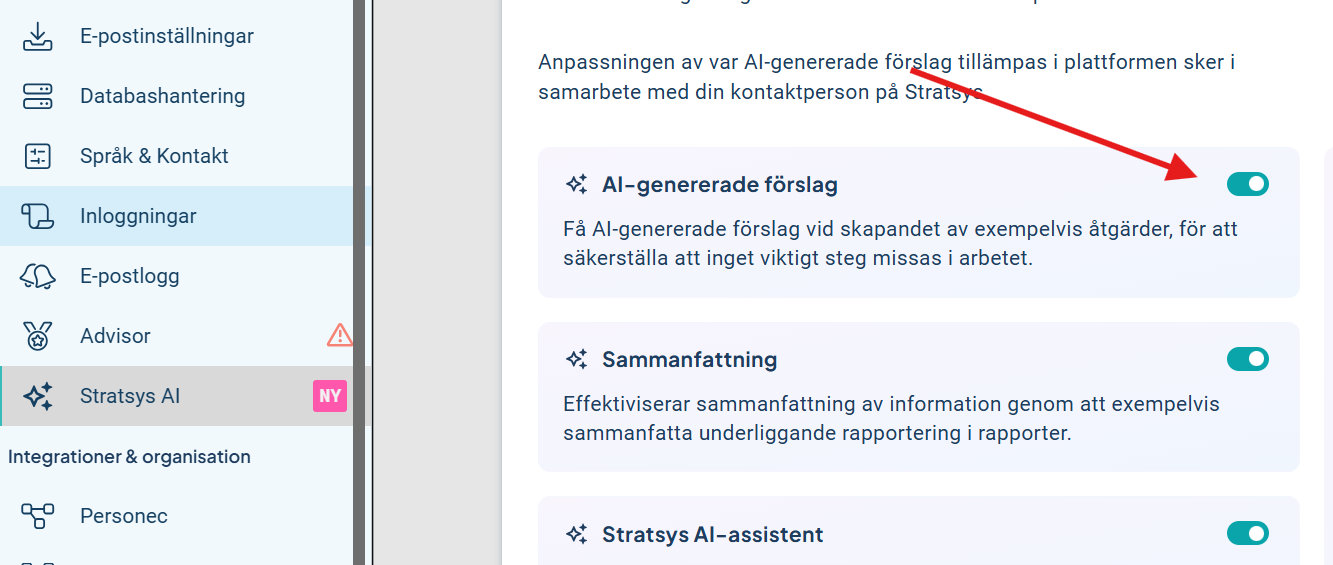Click the NY badge beside Stratsys AI

[x=330, y=396]
